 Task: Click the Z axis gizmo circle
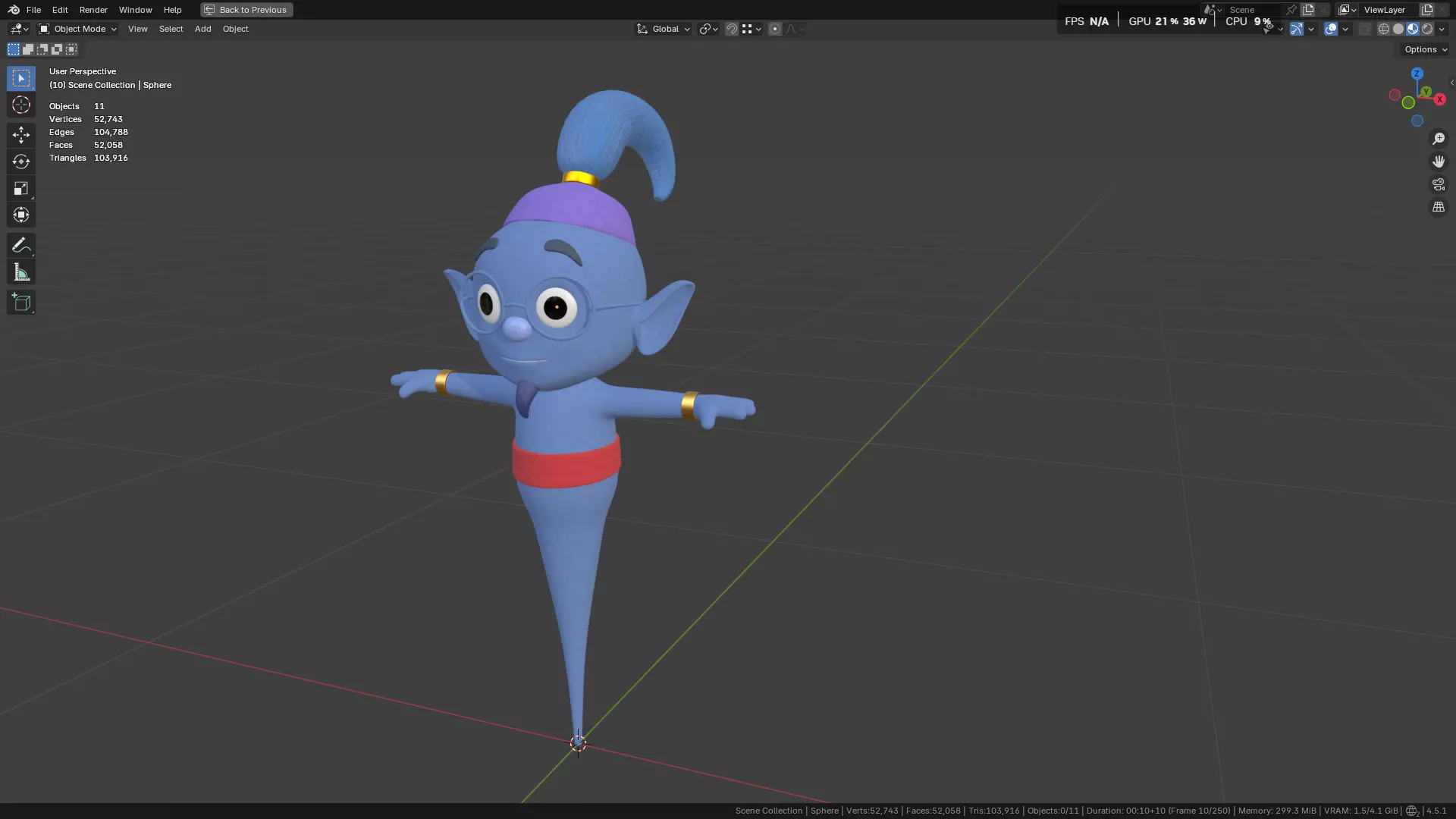(1417, 74)
